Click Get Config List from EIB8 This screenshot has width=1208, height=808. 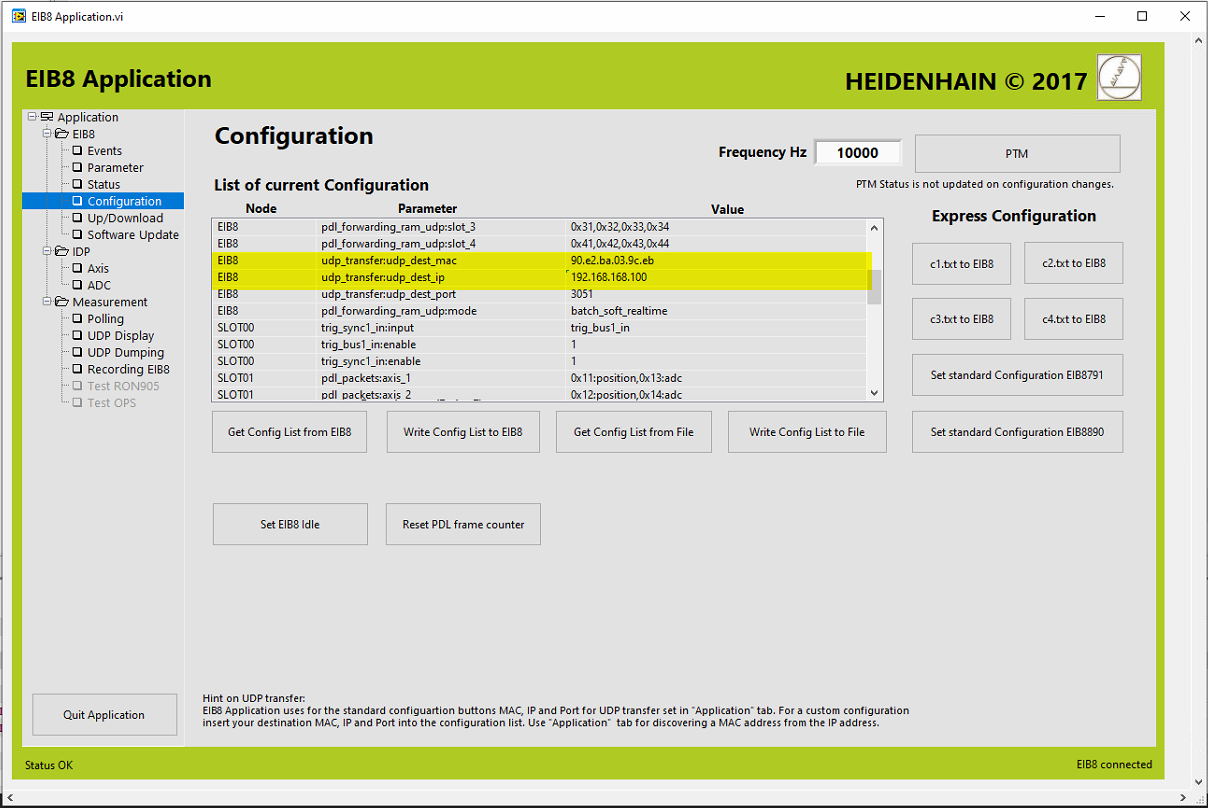click(290, 432)
